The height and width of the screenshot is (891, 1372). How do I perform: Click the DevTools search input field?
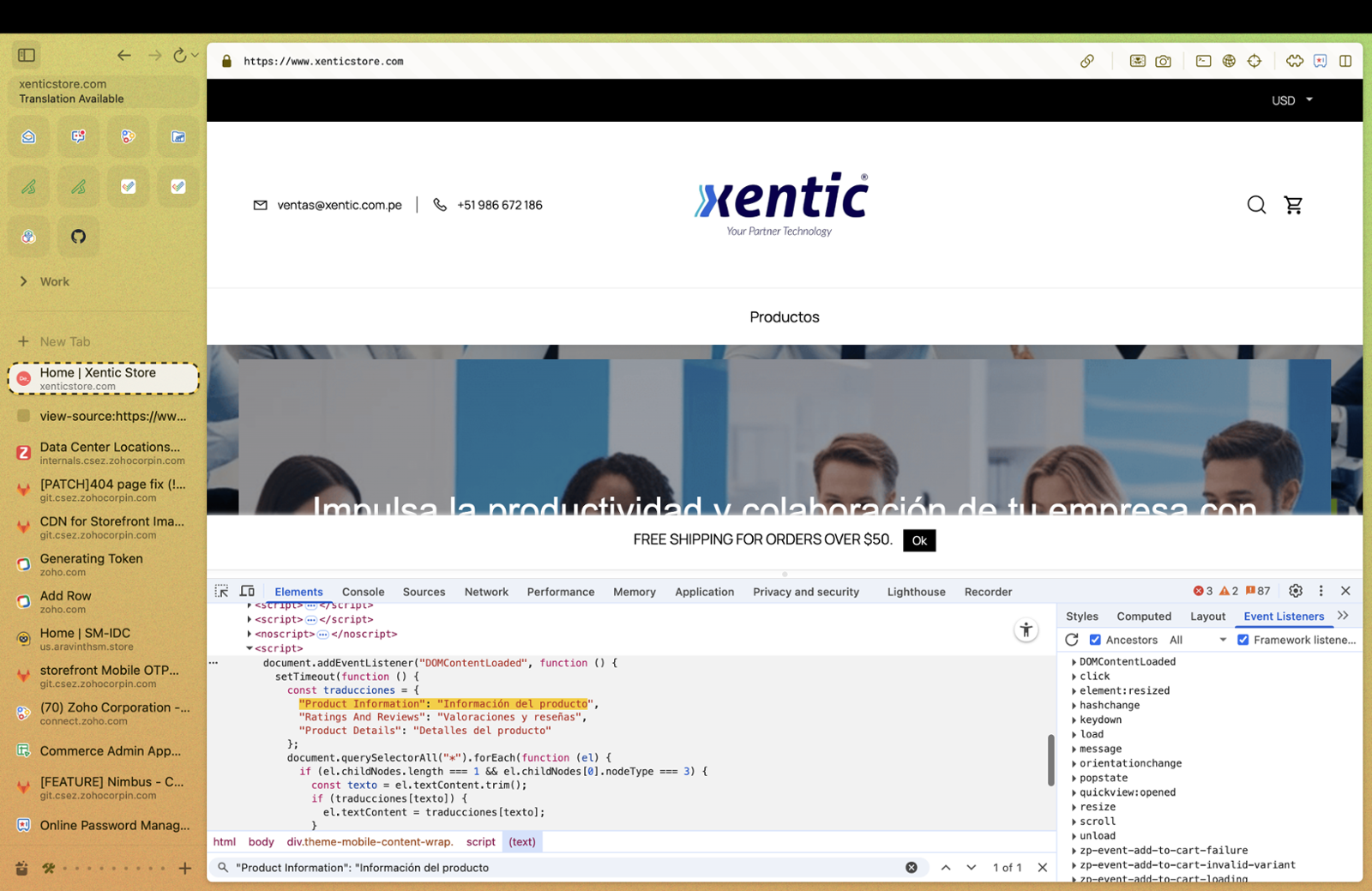point(566,868)
